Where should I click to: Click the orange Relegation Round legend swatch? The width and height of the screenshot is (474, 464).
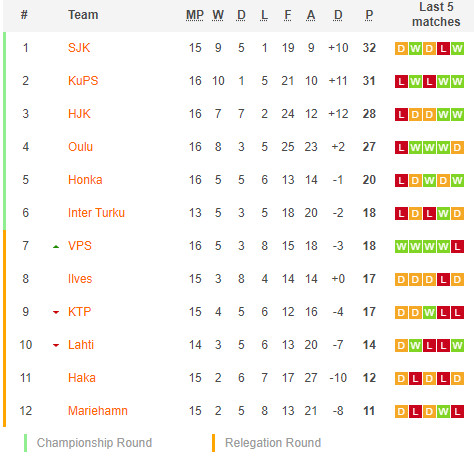[213, 443]
